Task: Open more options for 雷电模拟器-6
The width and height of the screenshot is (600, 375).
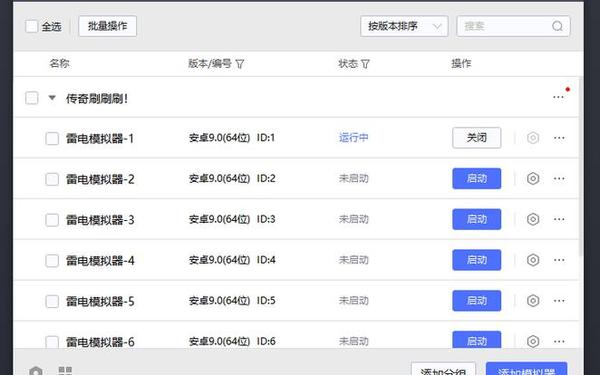Action: [559, 341]
